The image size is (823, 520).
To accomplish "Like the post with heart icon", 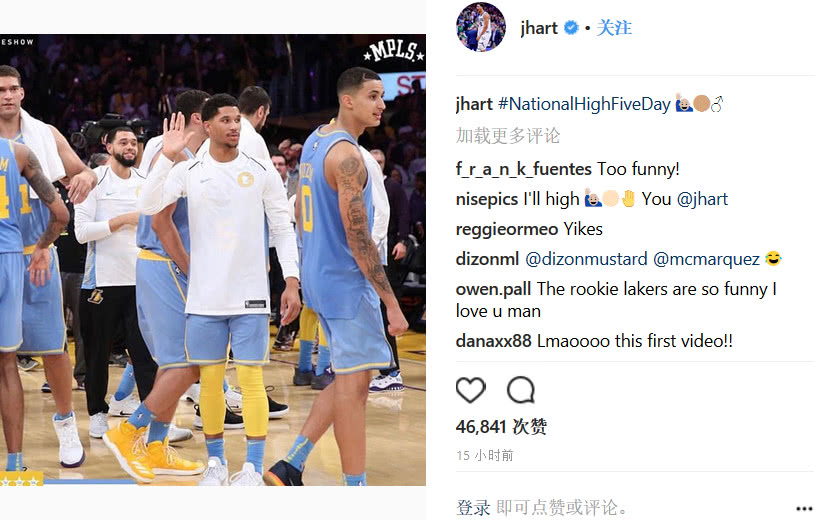I will click(471, 390).
